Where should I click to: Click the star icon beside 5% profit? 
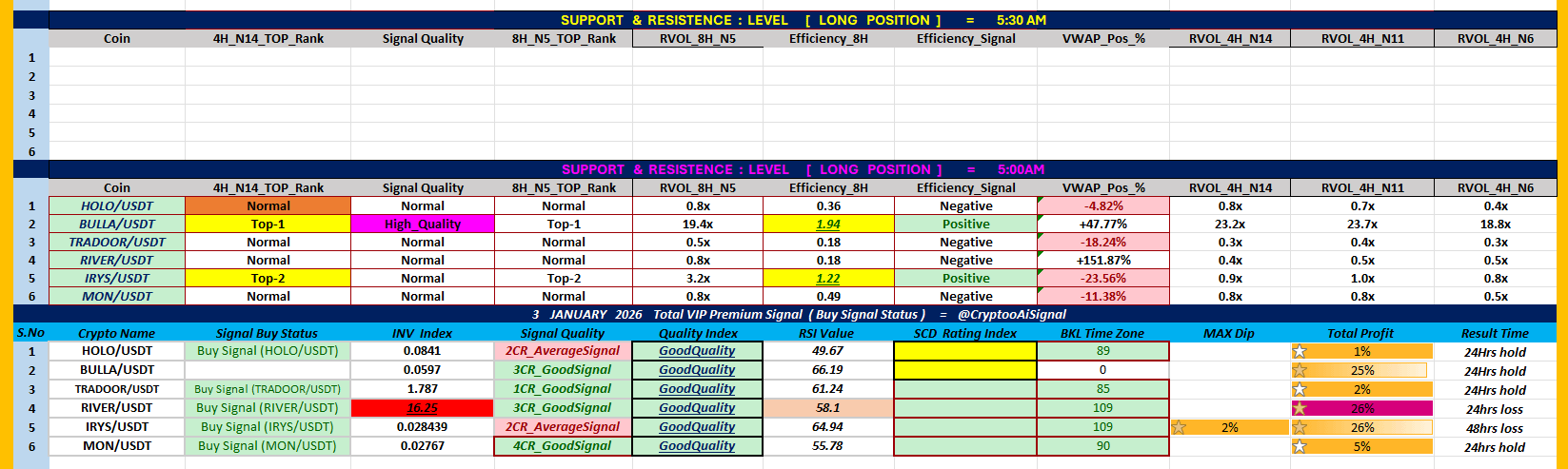1299,446
